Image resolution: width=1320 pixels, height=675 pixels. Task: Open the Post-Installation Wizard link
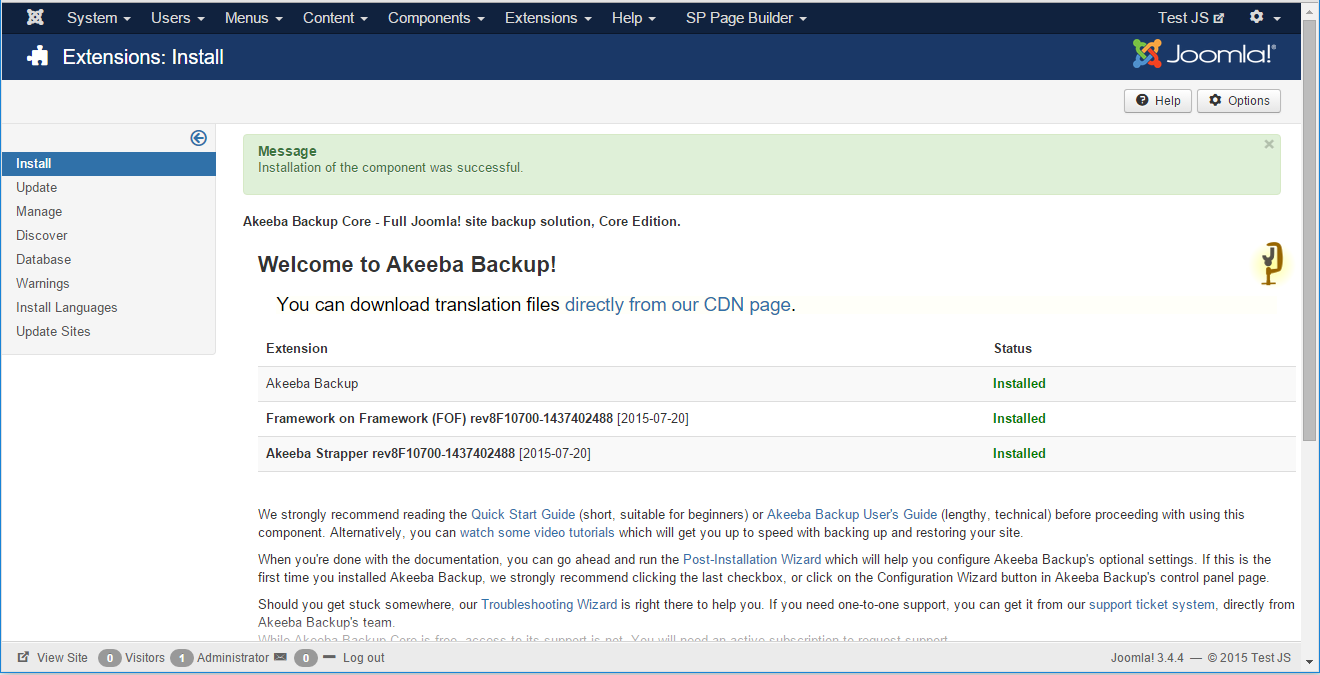tap(751, 559)
